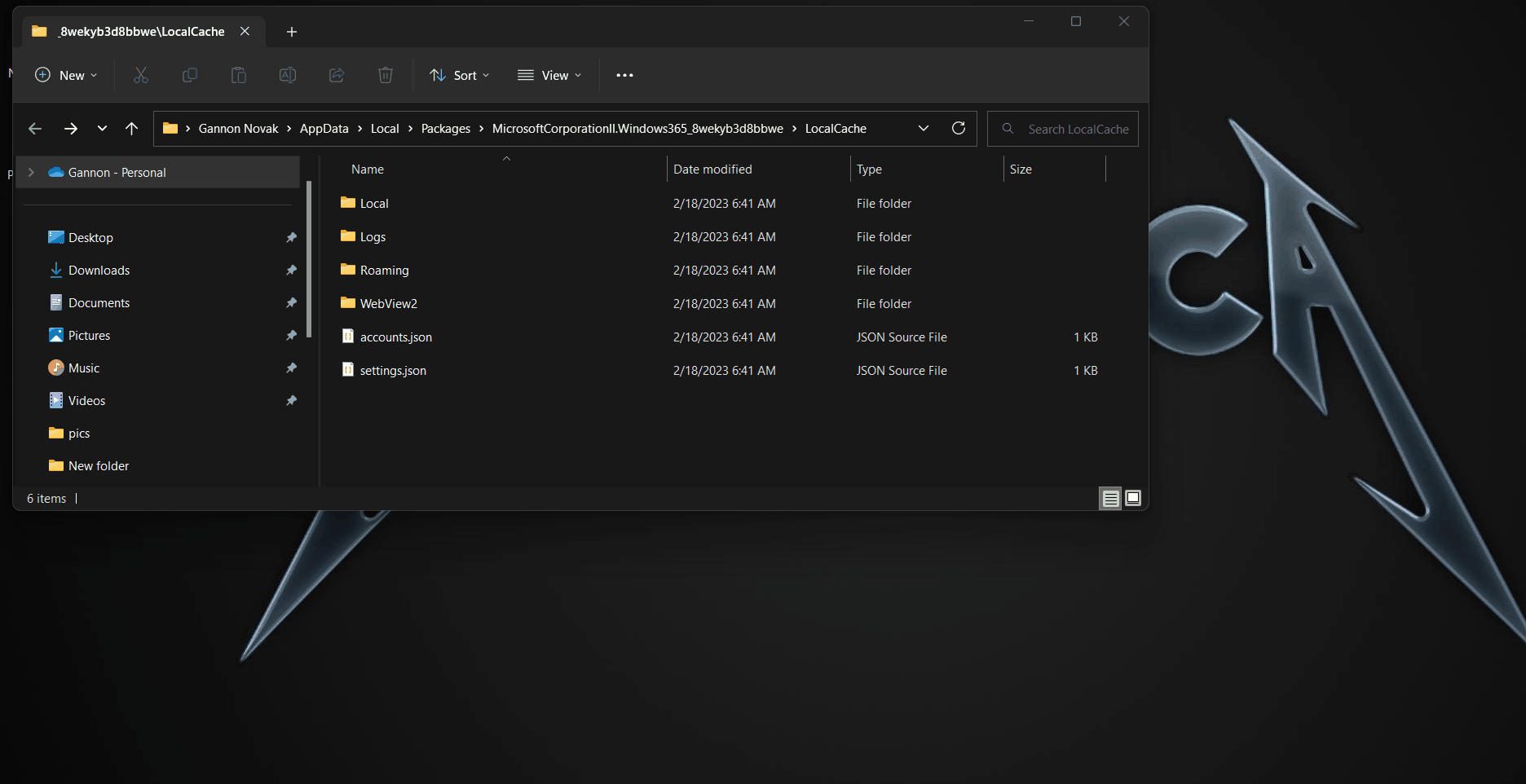Open the New item dropdown

(66, 75)
